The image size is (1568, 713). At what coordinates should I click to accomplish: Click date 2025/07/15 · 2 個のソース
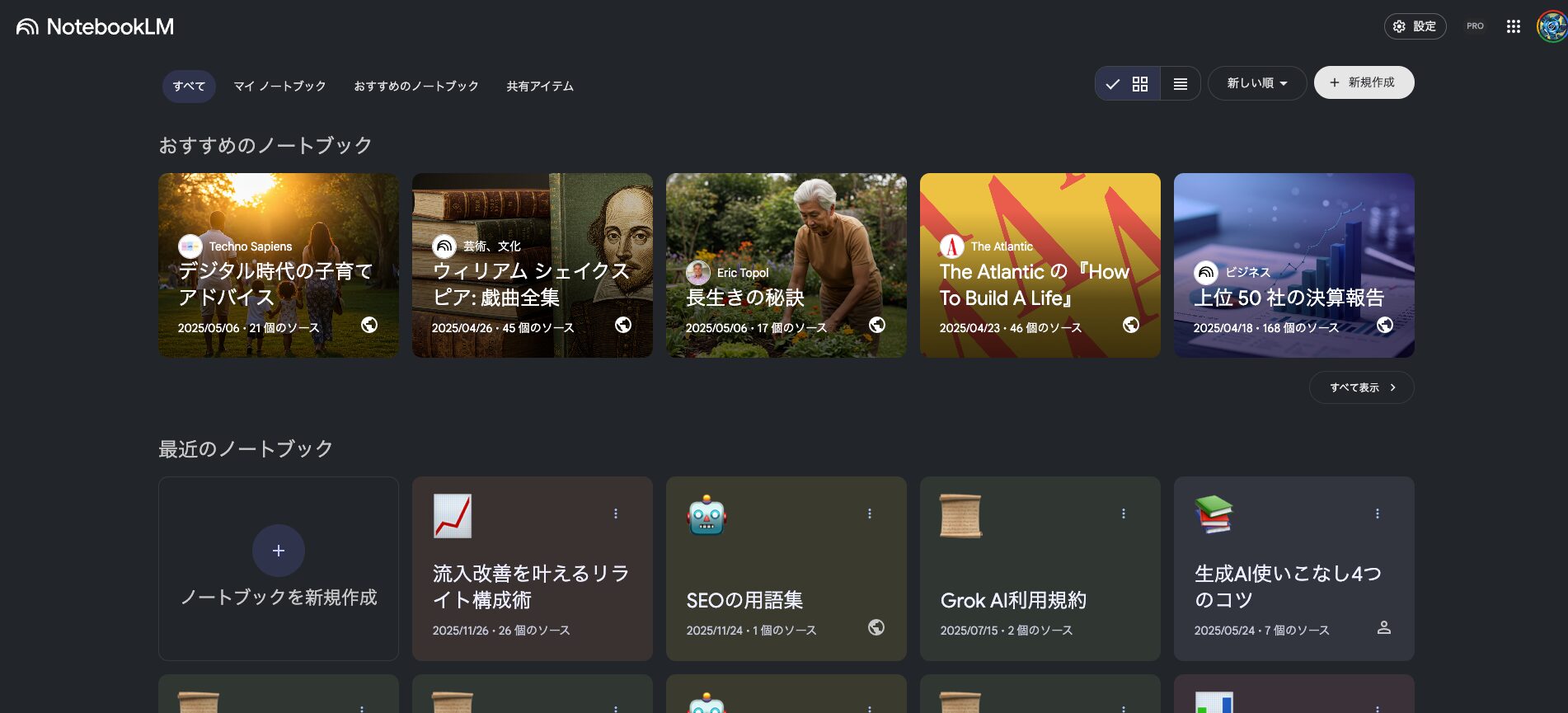pos(1007,631)
